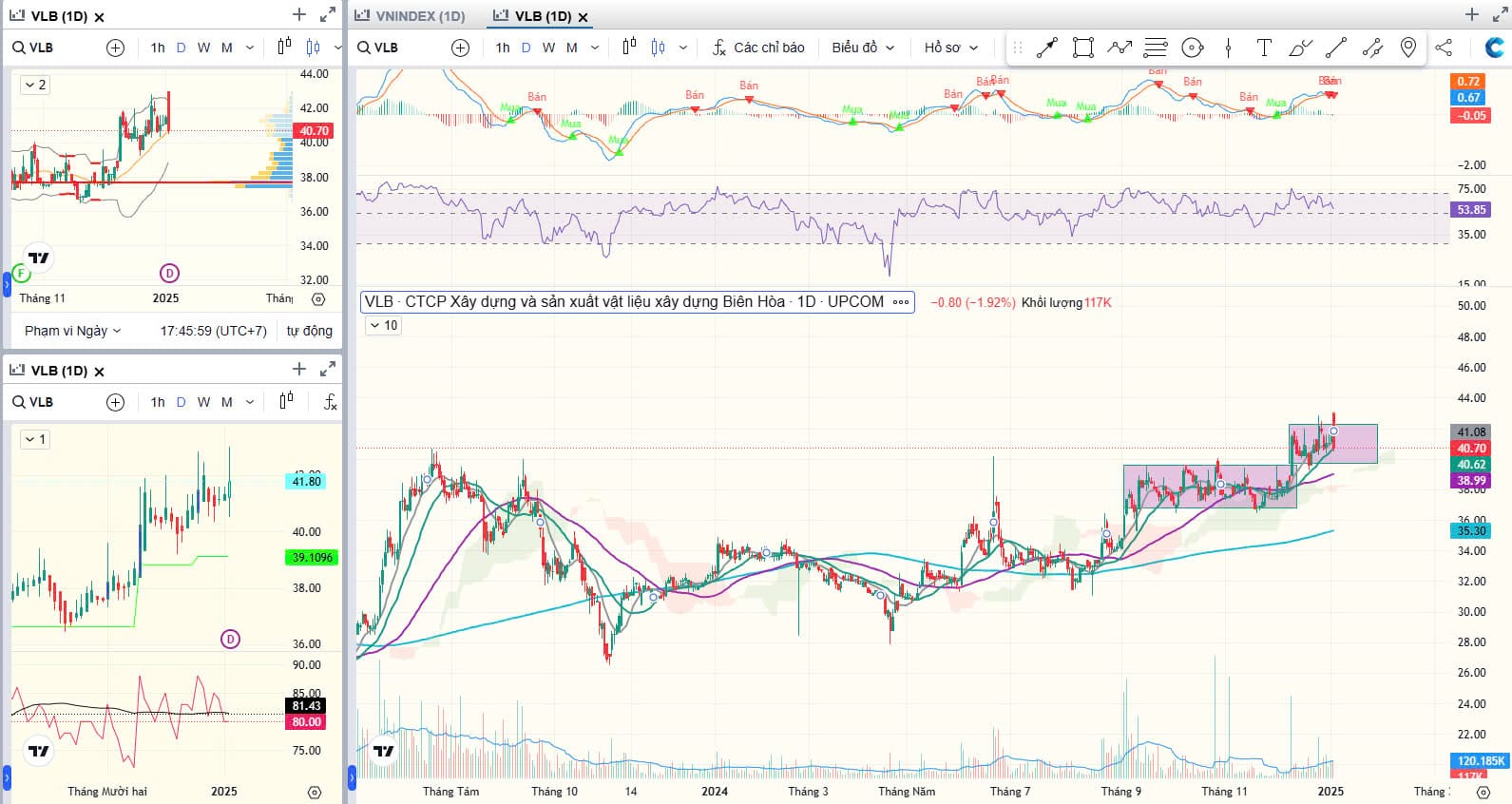Image resolution: width=1512 pixels, height=804 pixels.
Task: Expand the 'Hồ sơ' dropdown
Action: (x=950, y=48)
